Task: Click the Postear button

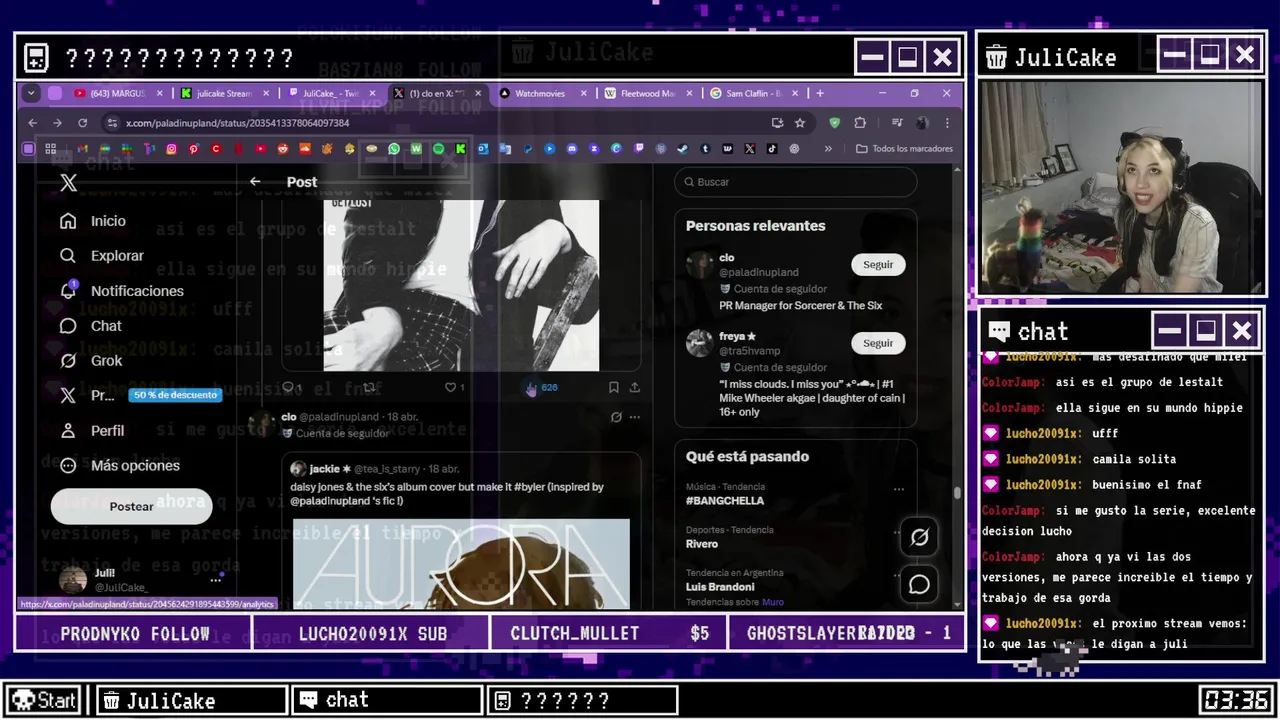Action: click(131, 507)
